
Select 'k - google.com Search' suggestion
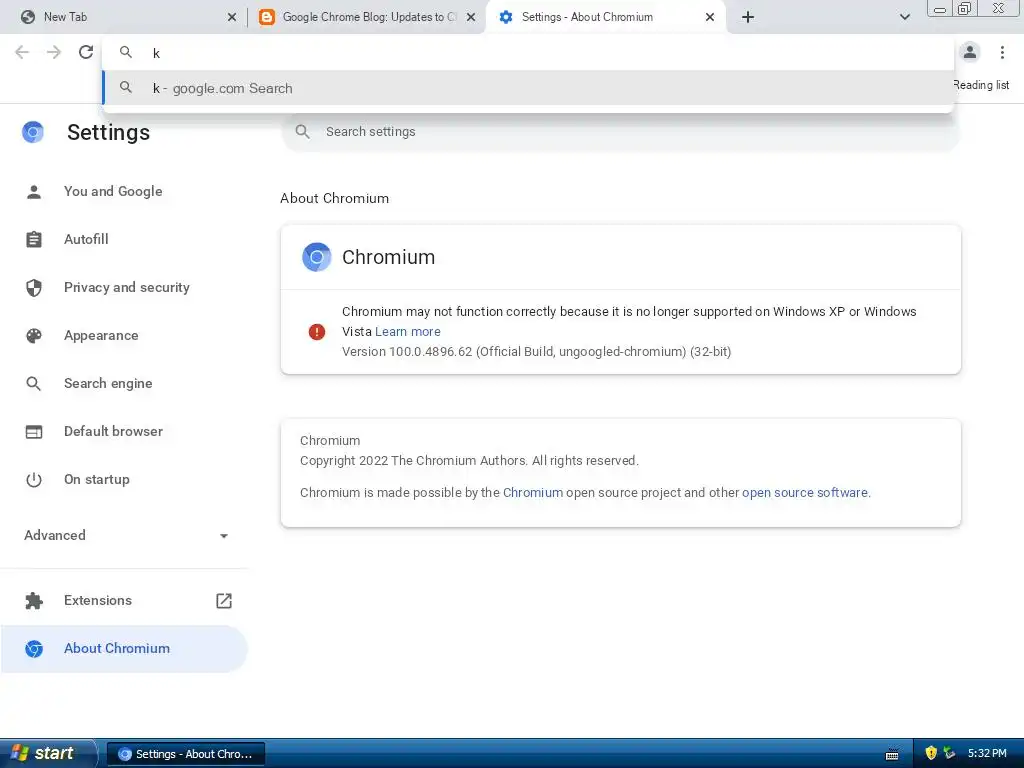(x=528, y=88)
